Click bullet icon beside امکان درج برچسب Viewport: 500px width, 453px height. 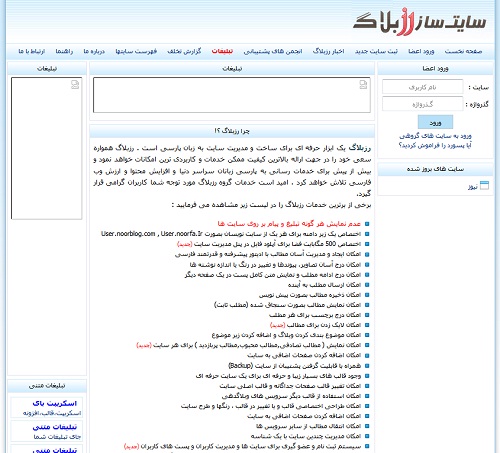tap(367, 315)
